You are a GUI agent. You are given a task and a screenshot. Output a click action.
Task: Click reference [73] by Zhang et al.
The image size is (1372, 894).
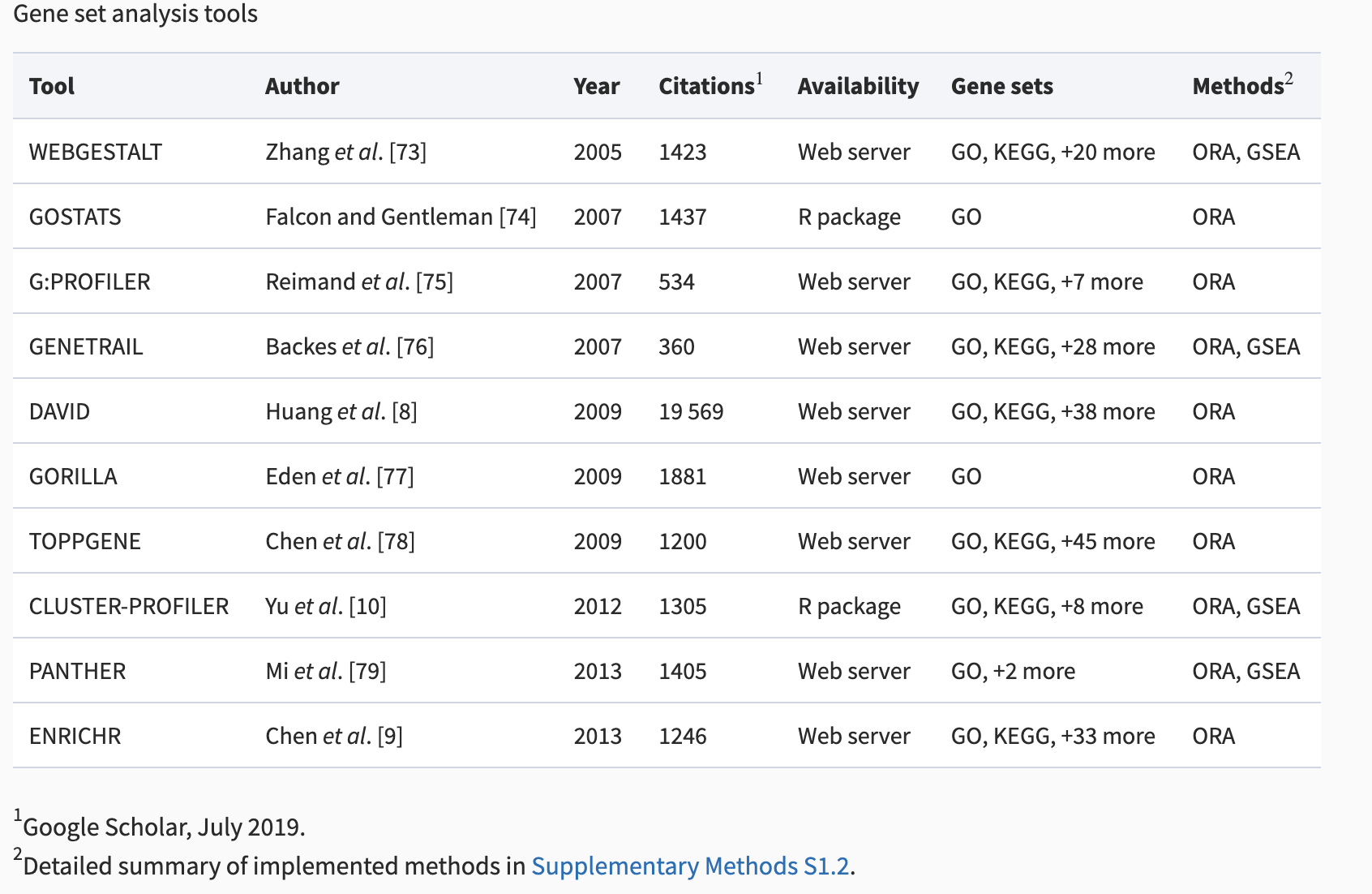(x=408, y=153)
